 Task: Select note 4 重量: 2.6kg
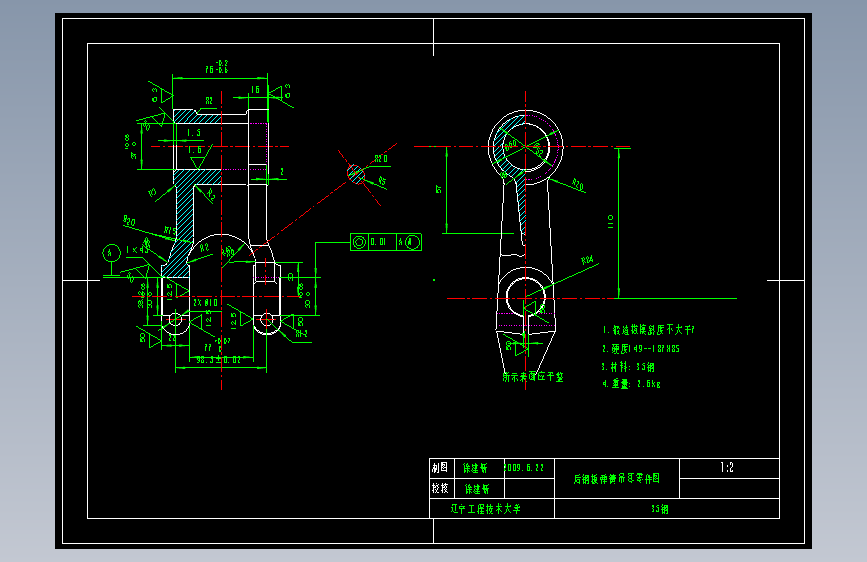(631, 383)
